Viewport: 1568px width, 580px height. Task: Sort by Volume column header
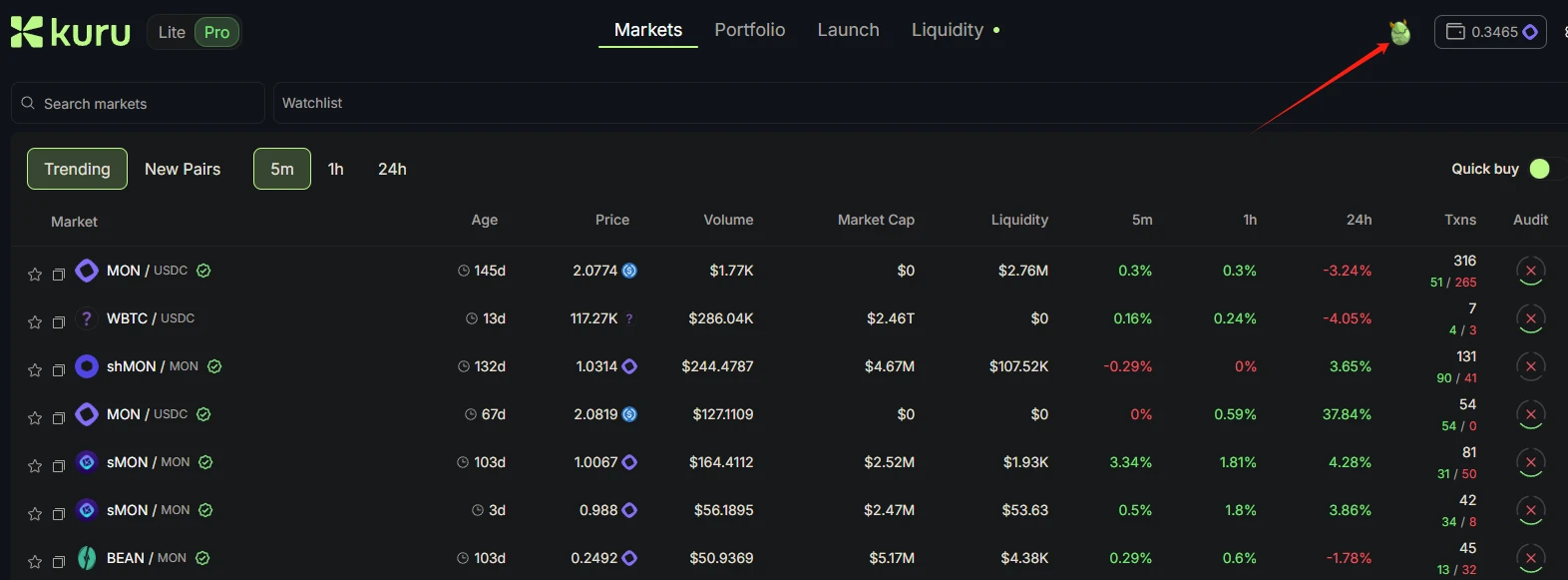tap(728, 220)
